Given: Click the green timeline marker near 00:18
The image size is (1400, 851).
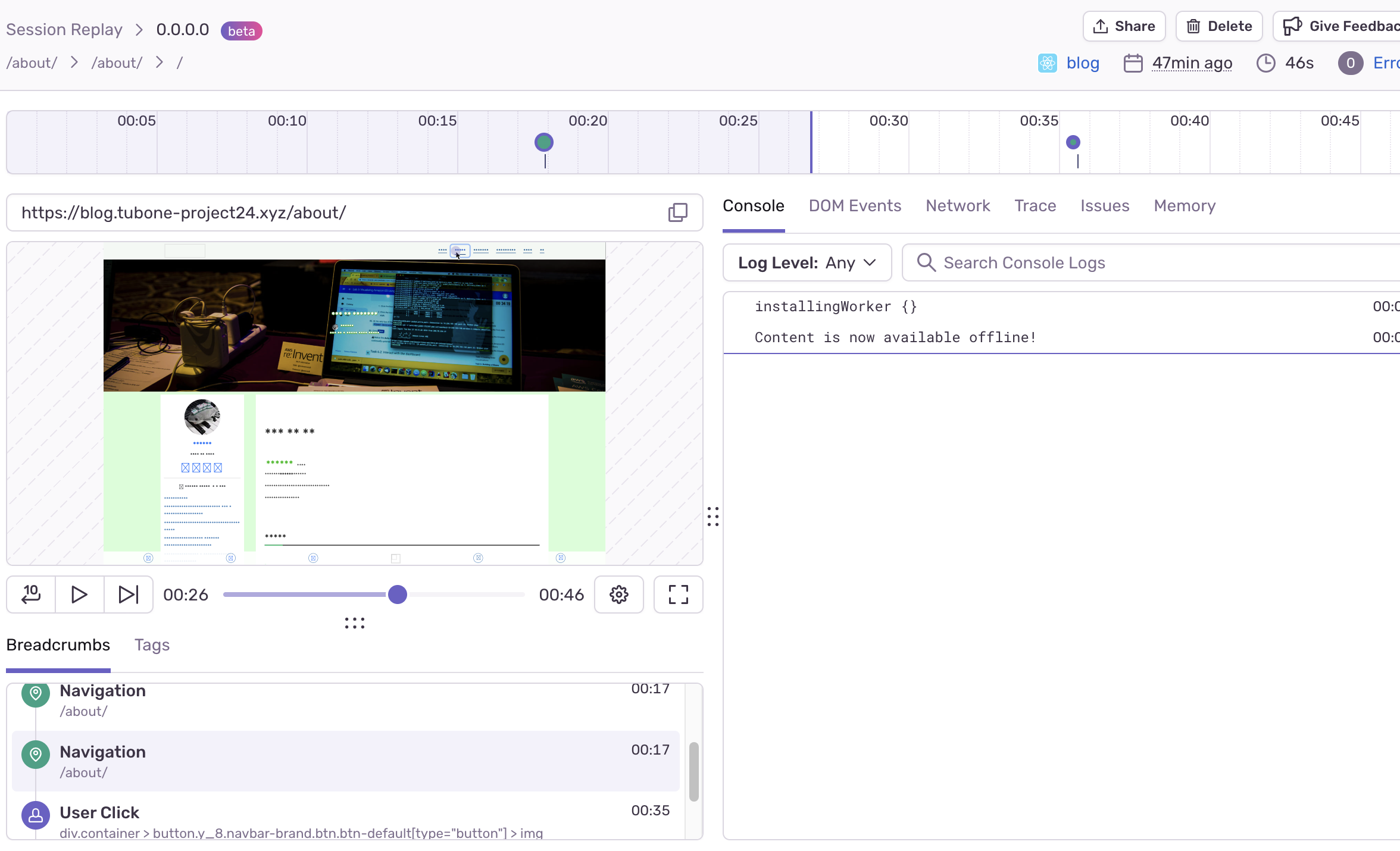Looking at the screenshot, I should click(x=544, y=142).
